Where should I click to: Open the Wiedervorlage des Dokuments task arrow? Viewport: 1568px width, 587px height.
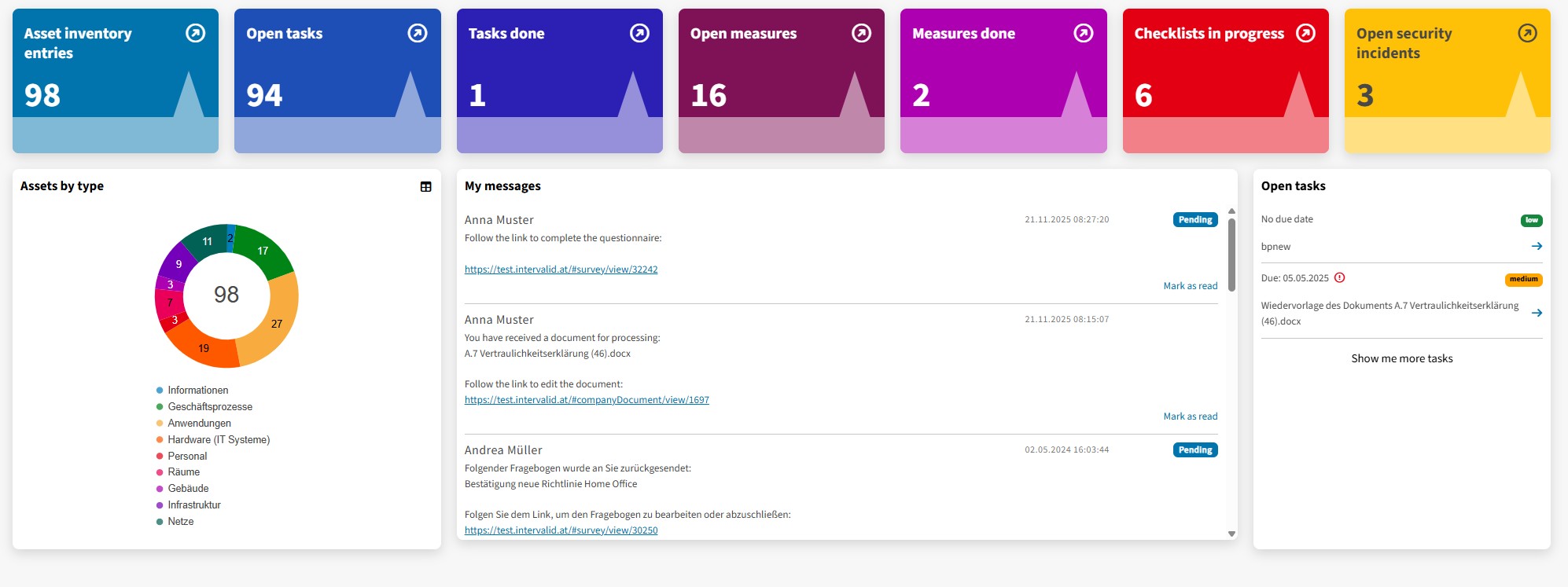pyautogui.click(x=1537, y=313)
